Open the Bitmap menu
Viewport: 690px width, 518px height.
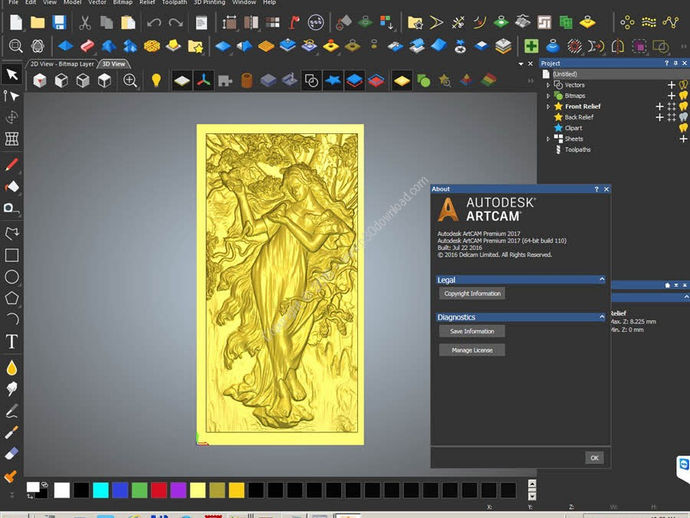pyautogui.click(x=122, y=2)
